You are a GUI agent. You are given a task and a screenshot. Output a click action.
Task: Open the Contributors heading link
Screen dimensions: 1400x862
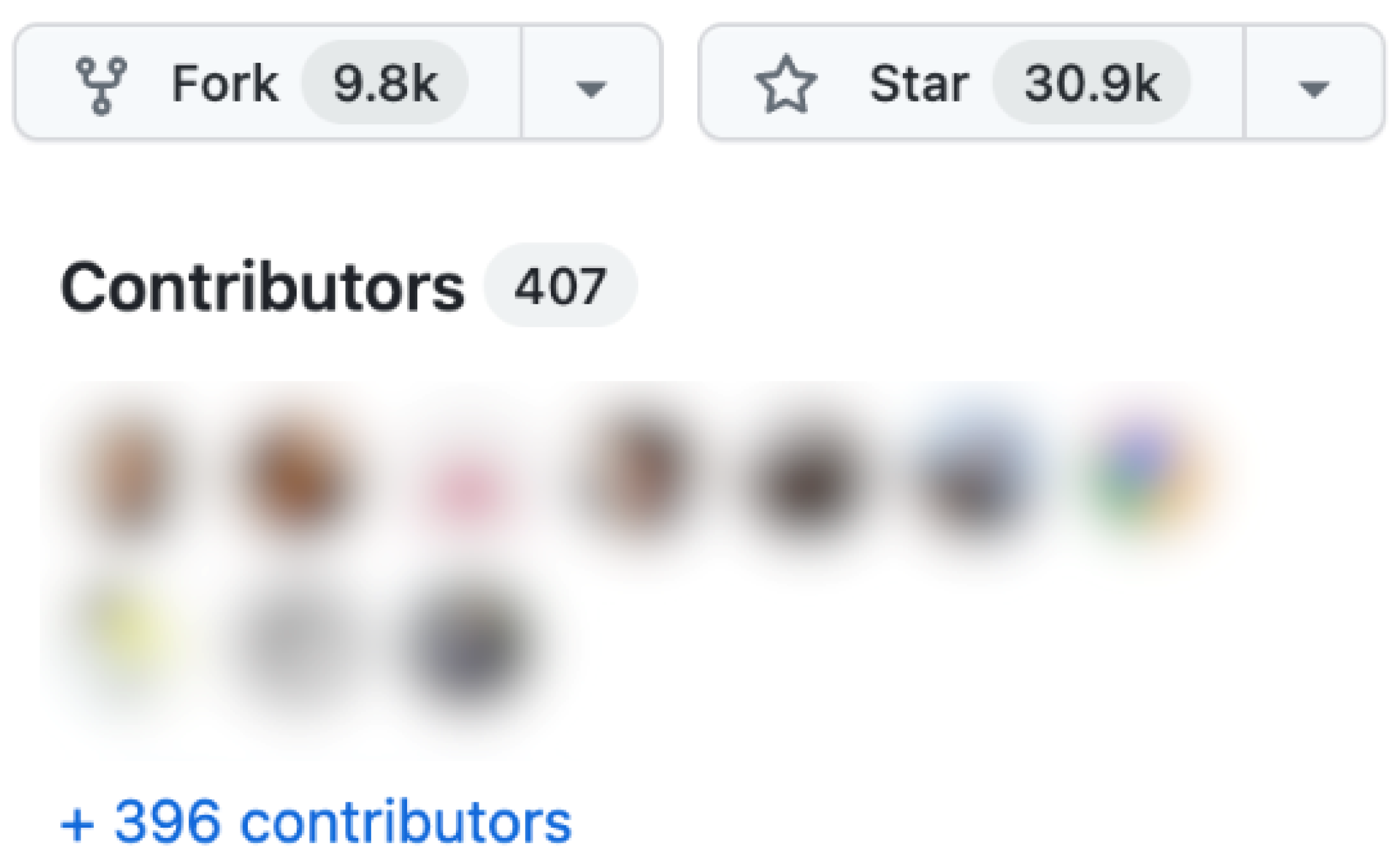(x=262, y=287)
